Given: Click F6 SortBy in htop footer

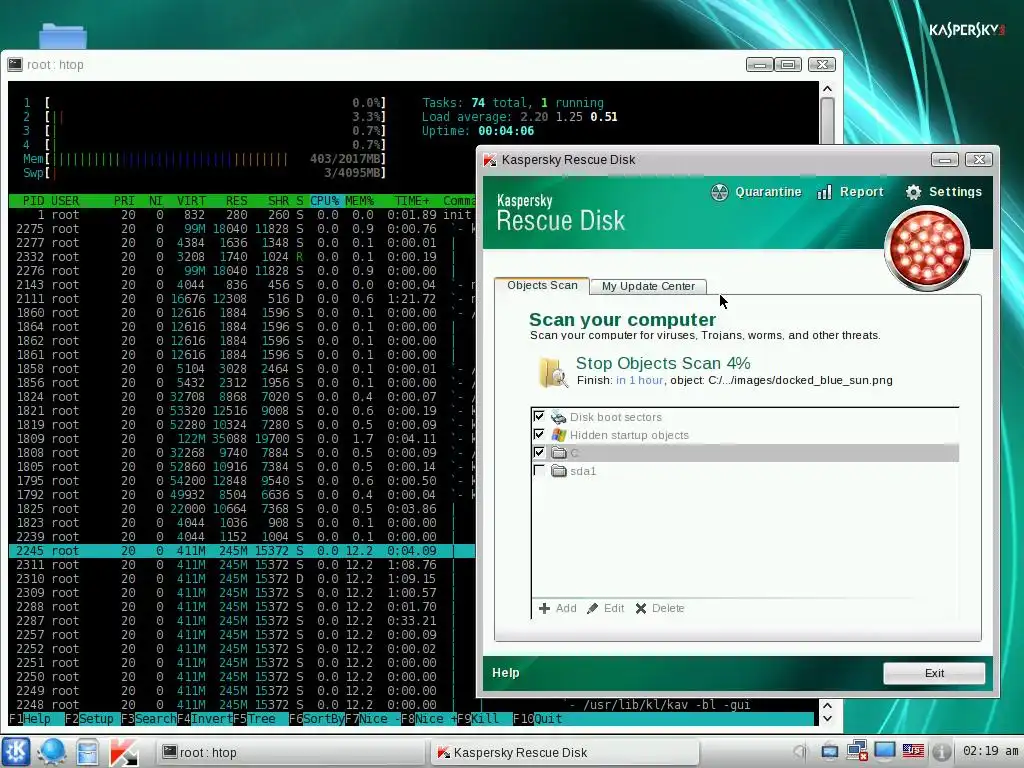Looking at the screenshot, I should click(317, 718).
